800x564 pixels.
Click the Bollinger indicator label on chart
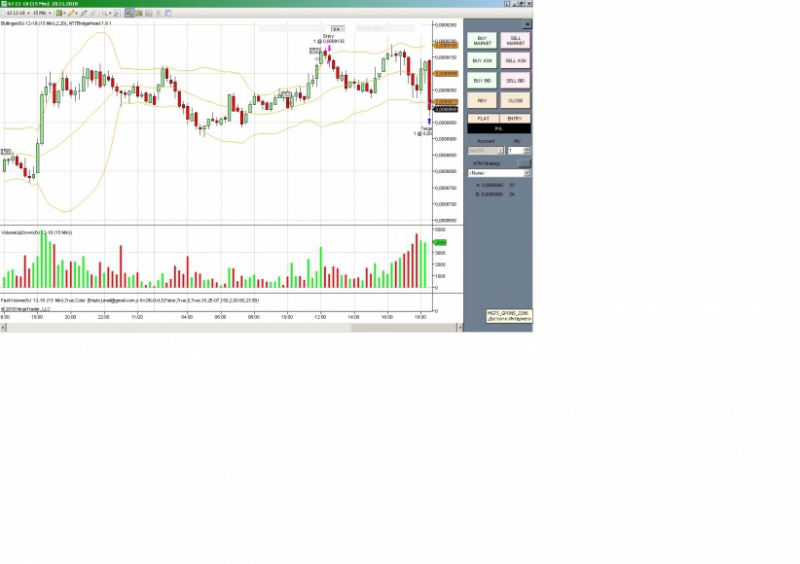[x=56, y=23]
